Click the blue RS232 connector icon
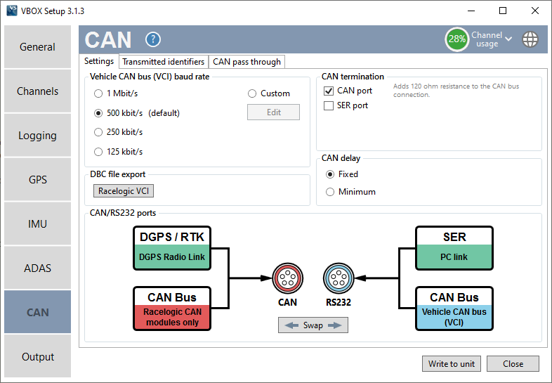This screenshot has width=552, height=383. tap(338, 278)
